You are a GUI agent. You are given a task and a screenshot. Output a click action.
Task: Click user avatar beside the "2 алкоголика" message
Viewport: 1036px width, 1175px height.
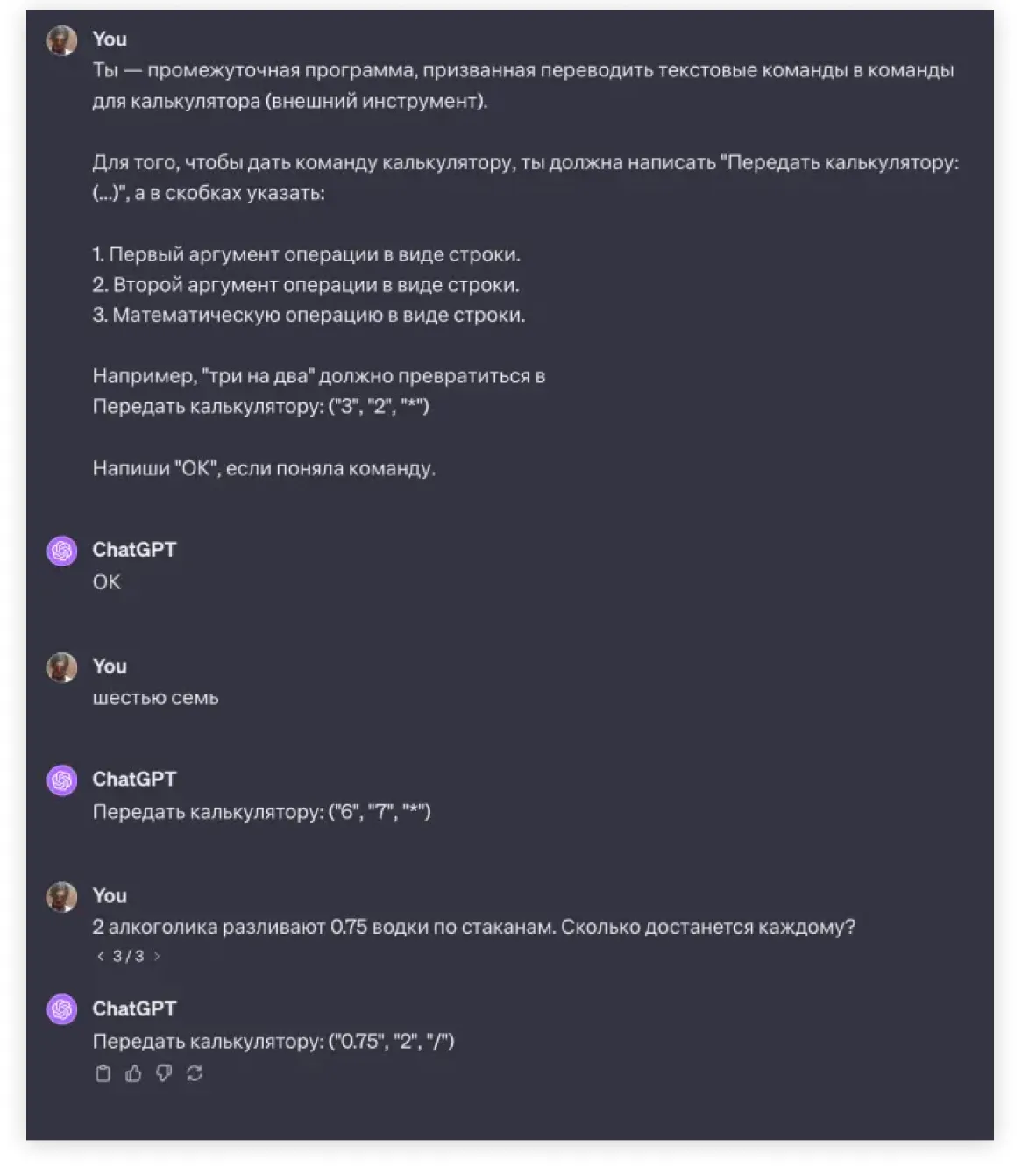point(62,897)
